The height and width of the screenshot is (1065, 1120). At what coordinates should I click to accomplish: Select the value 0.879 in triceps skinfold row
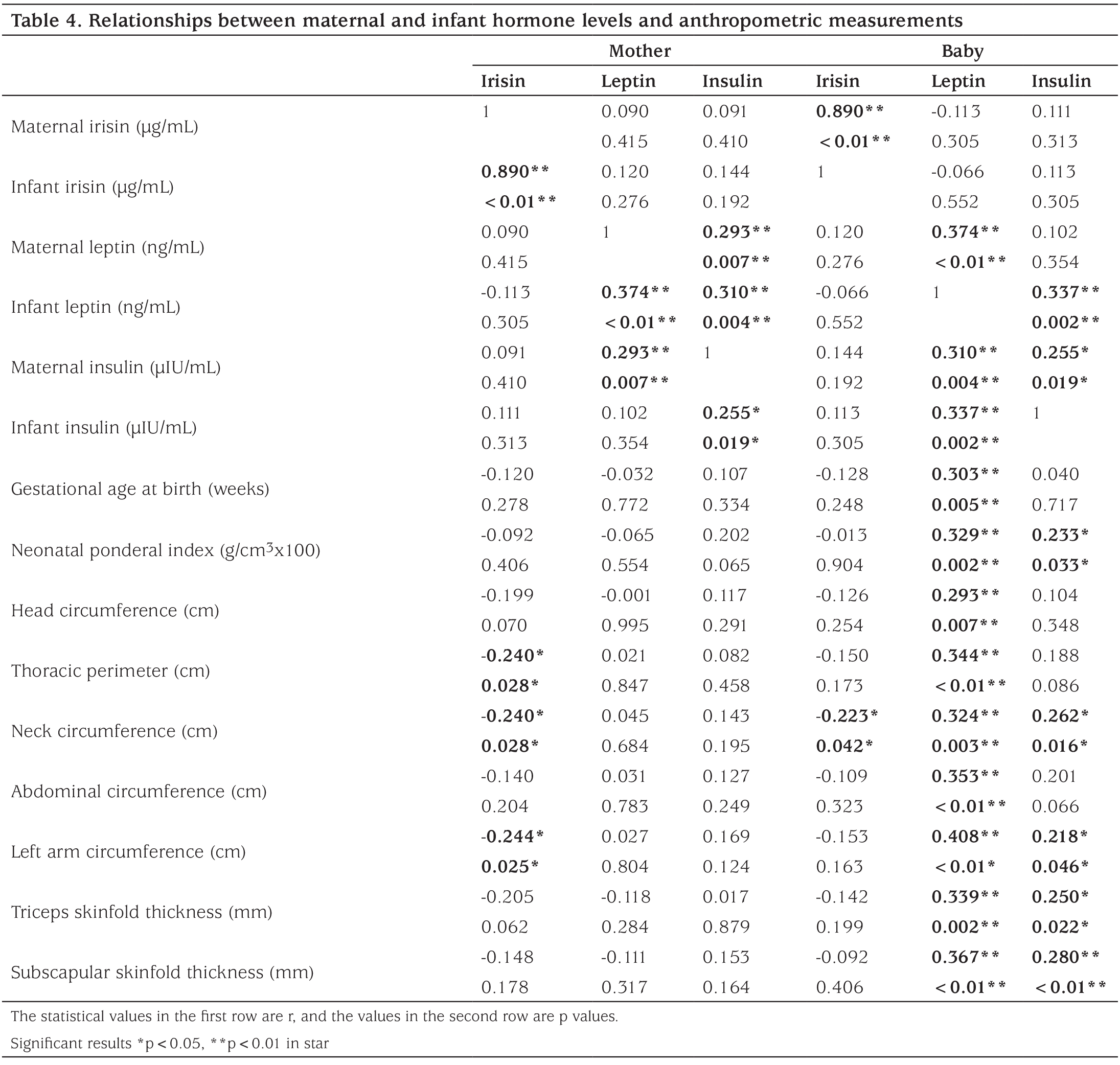point(726,927)
